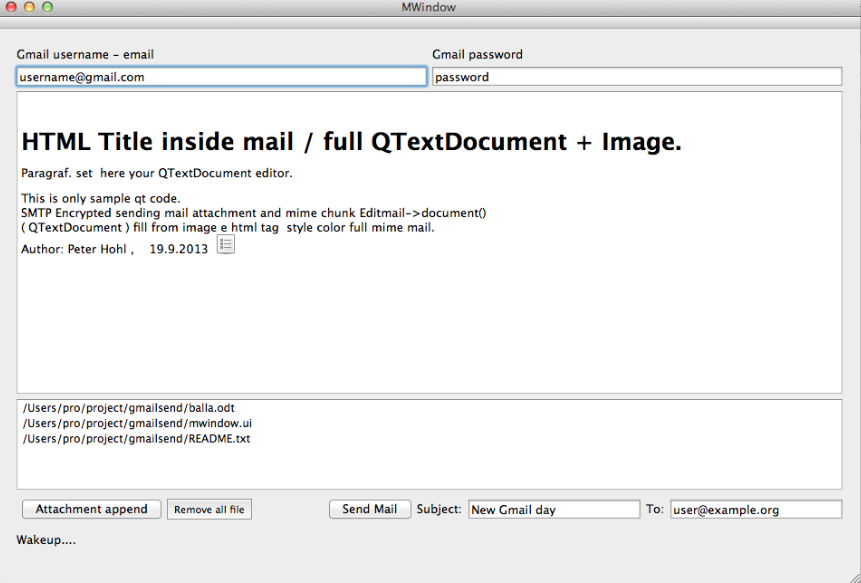
Task: Click the 'To:' label
Action: click(655, 509)
